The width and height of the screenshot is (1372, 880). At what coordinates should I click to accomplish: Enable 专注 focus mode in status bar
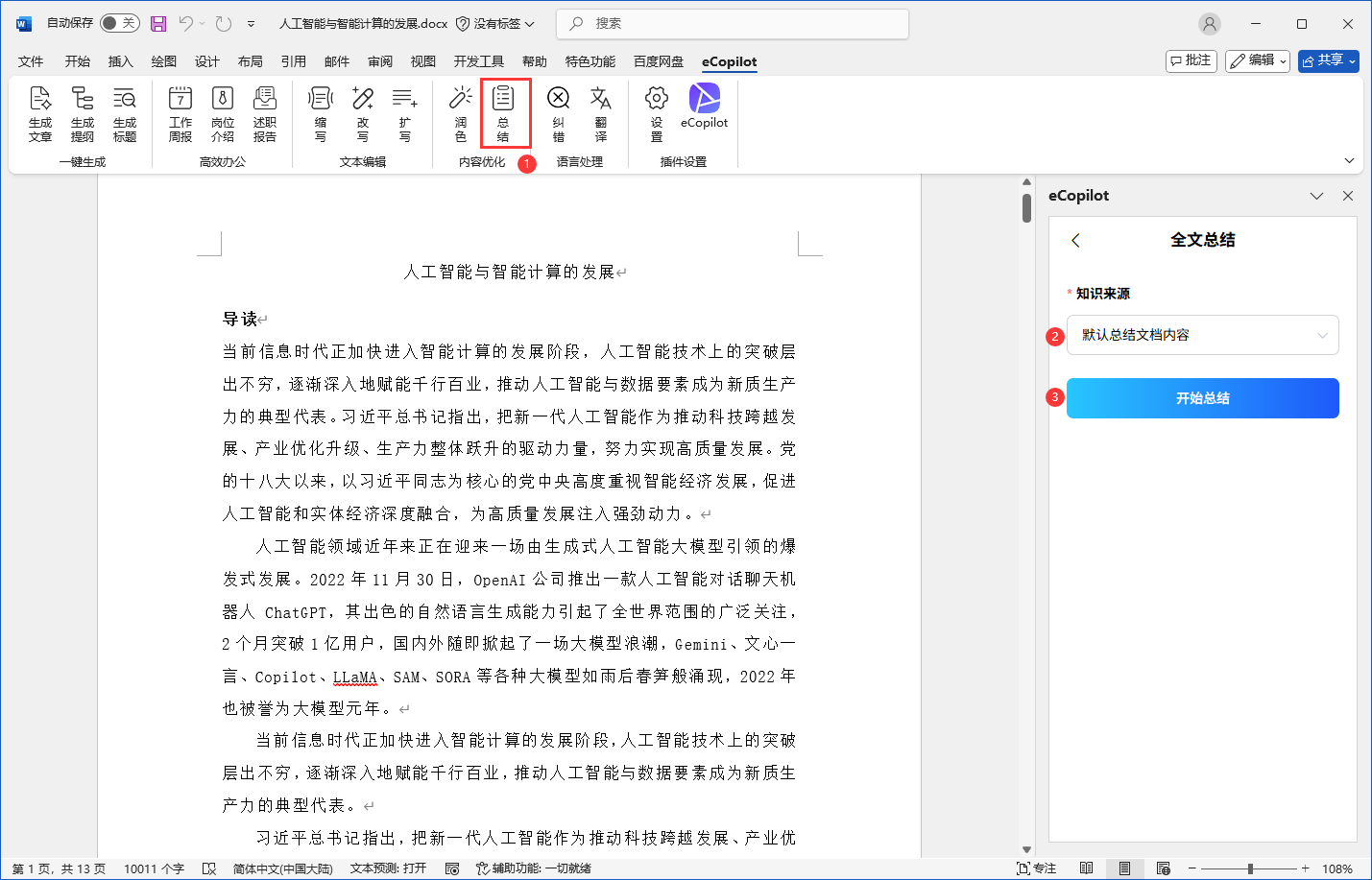click(x=1037, y=867)
